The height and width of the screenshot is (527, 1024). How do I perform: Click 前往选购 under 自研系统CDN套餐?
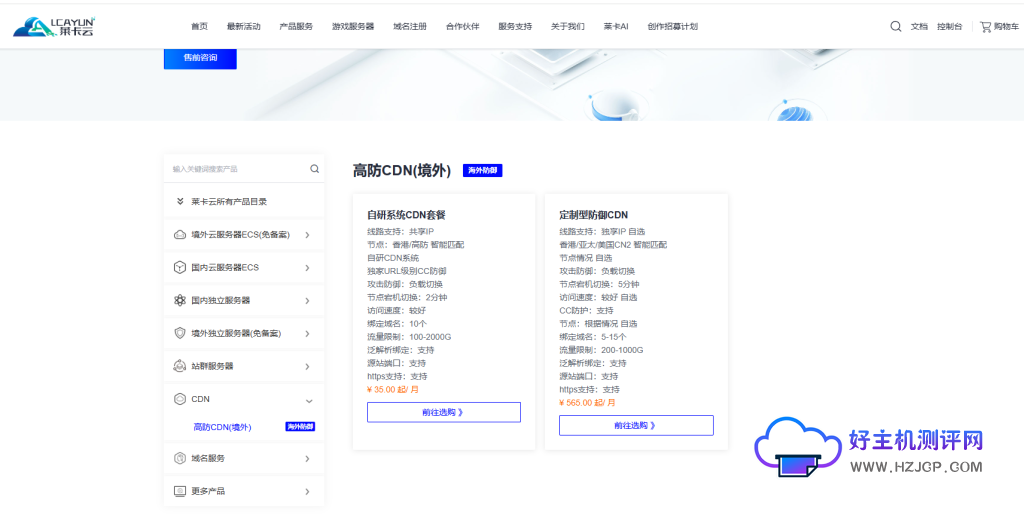(443, 412)
